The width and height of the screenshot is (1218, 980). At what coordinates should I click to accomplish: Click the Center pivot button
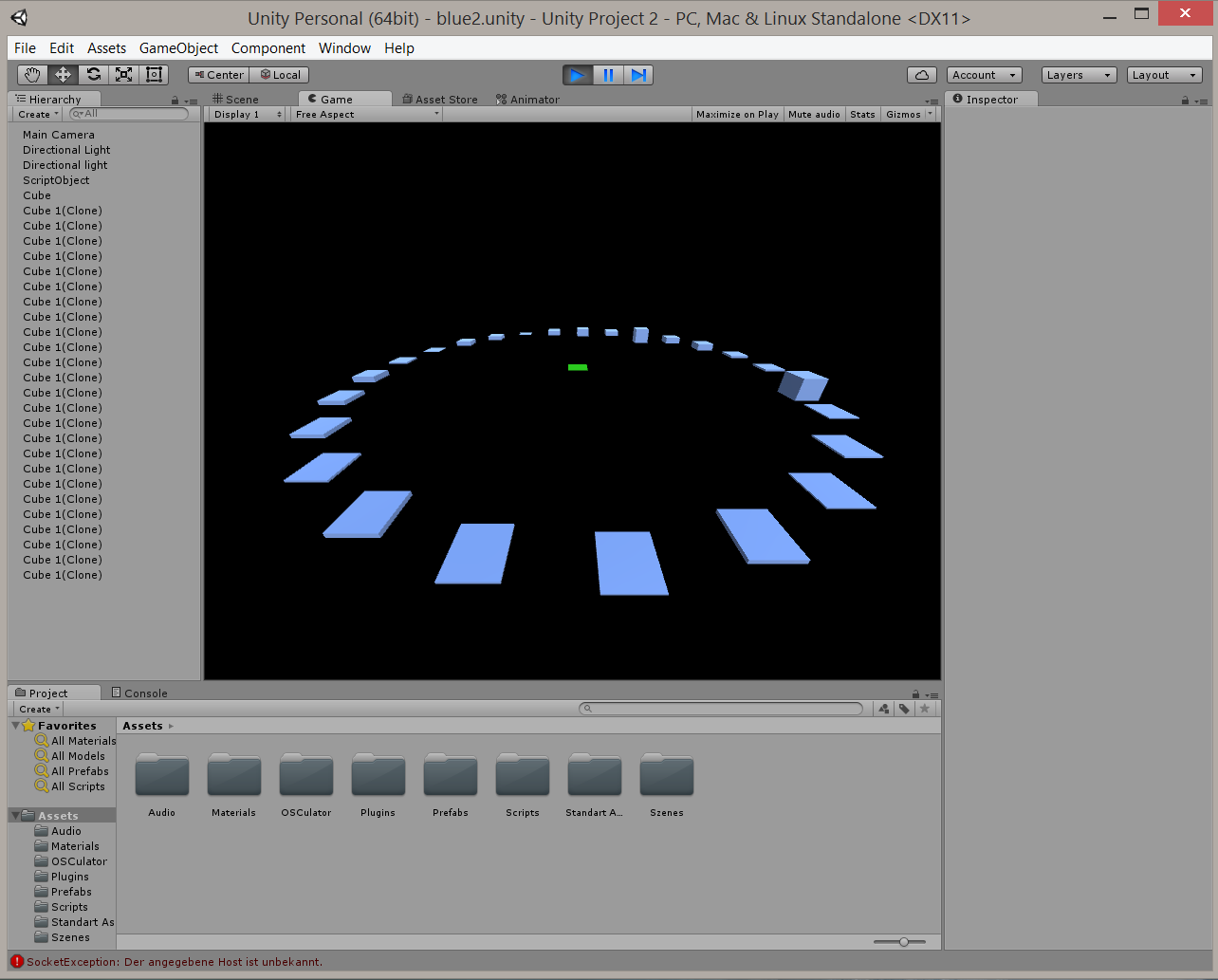point(218,75)
